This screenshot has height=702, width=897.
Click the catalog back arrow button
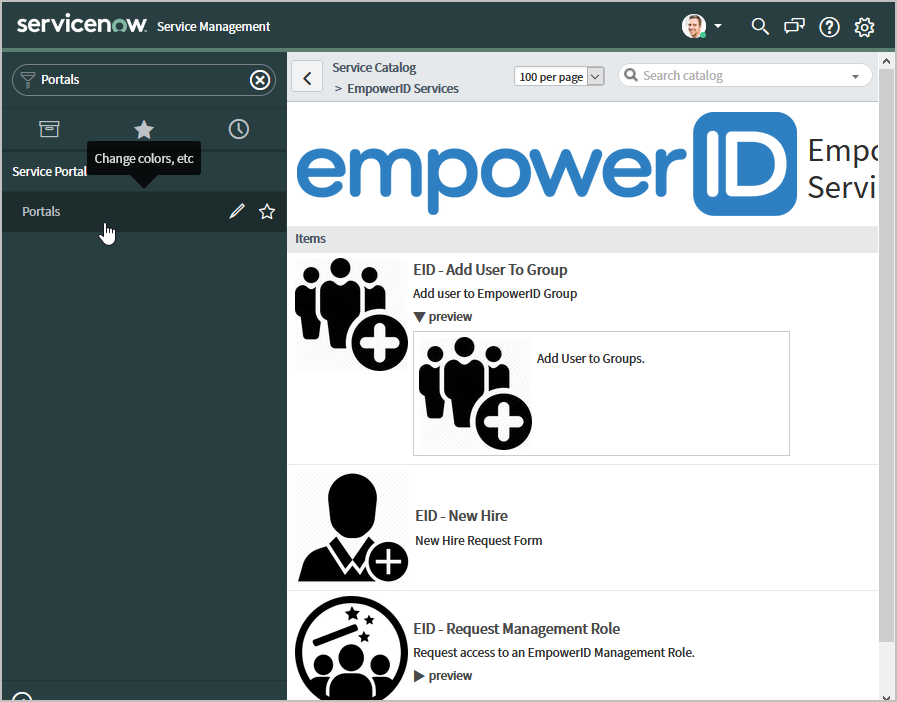coord(307,77)
